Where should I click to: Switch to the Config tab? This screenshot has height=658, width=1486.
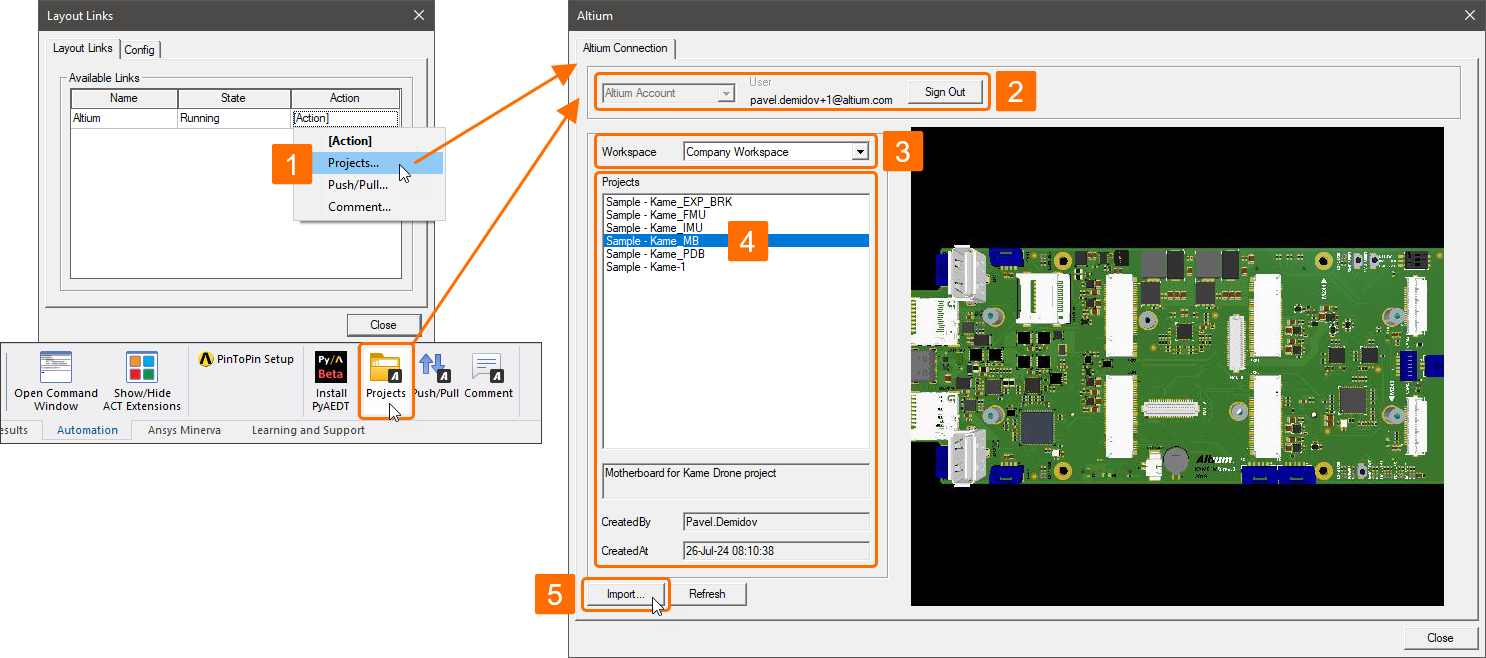point(139,50)
